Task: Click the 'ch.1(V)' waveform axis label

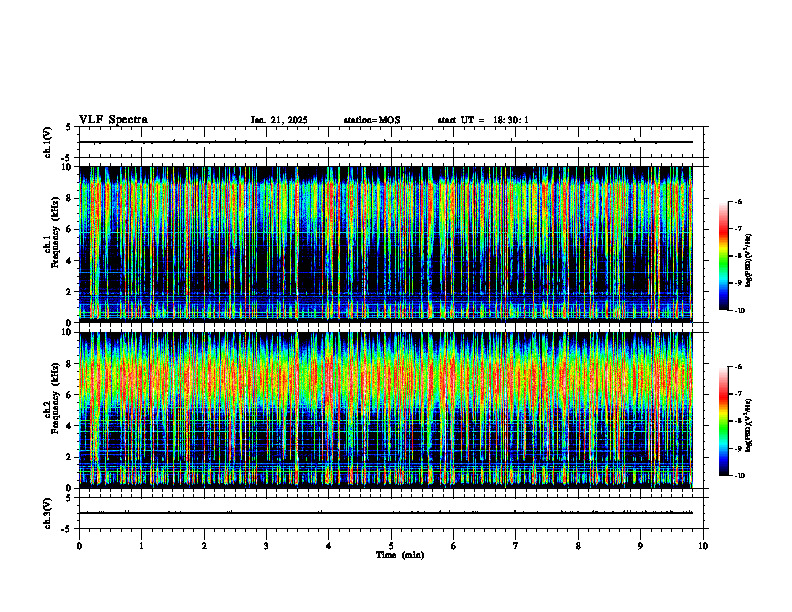Action: click(48, 142)
